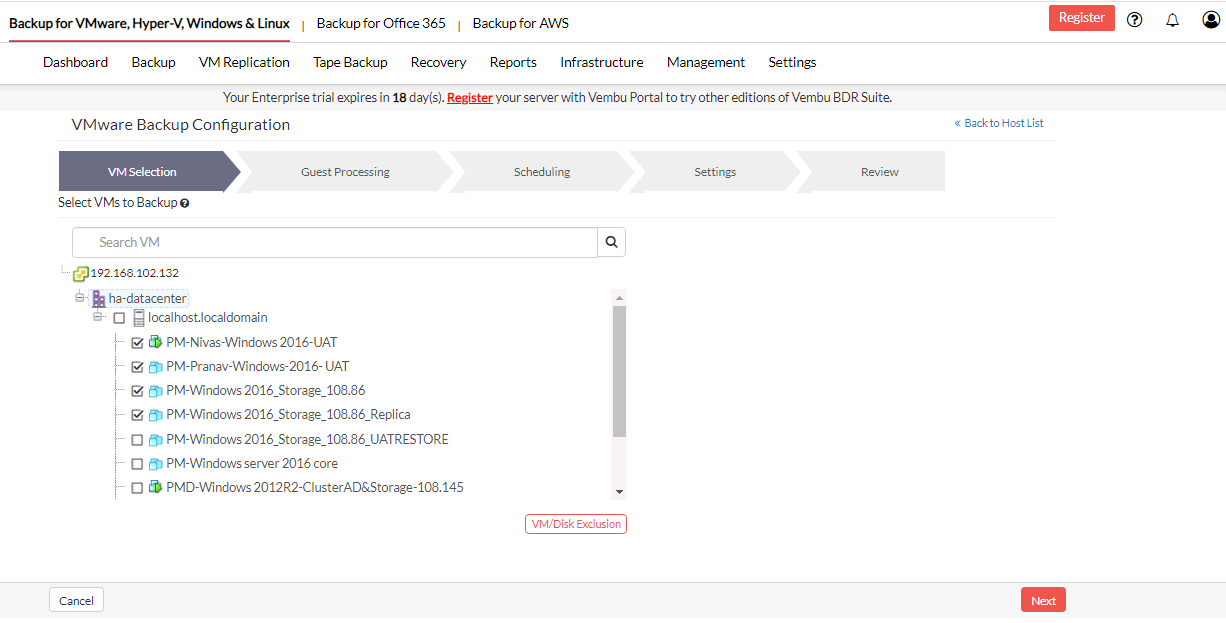1226x623 pixels.
Task: Click VM icon of PM-Windows 2016_Storage_108.86_UATRESTORE
Action: 156,439
